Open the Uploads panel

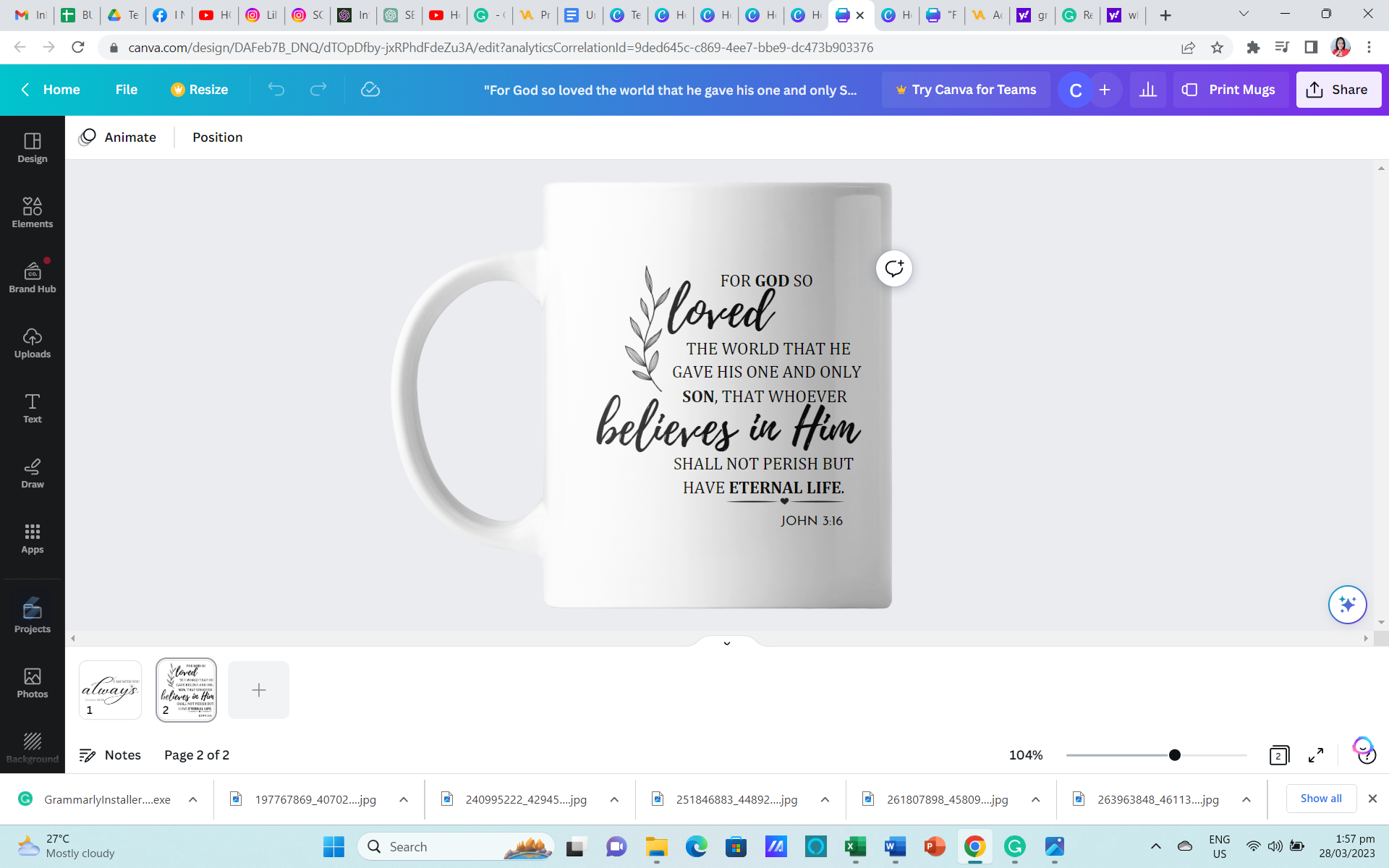(x=32, y=343)
